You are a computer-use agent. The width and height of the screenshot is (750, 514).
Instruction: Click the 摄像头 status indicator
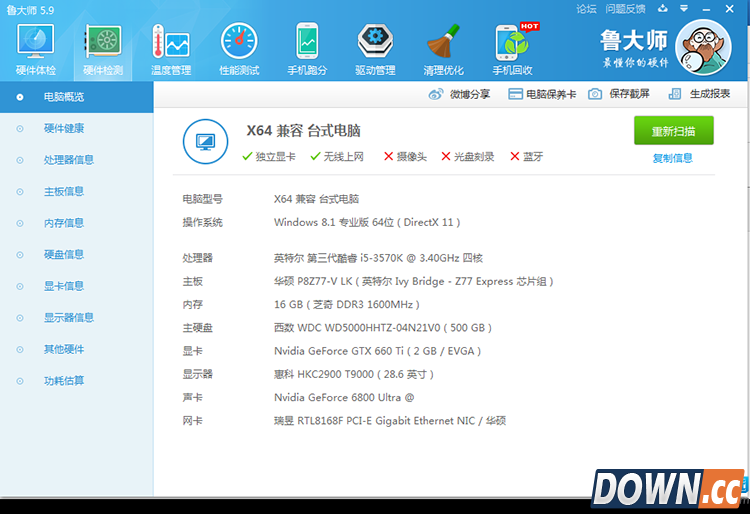[x=405, y=156]
